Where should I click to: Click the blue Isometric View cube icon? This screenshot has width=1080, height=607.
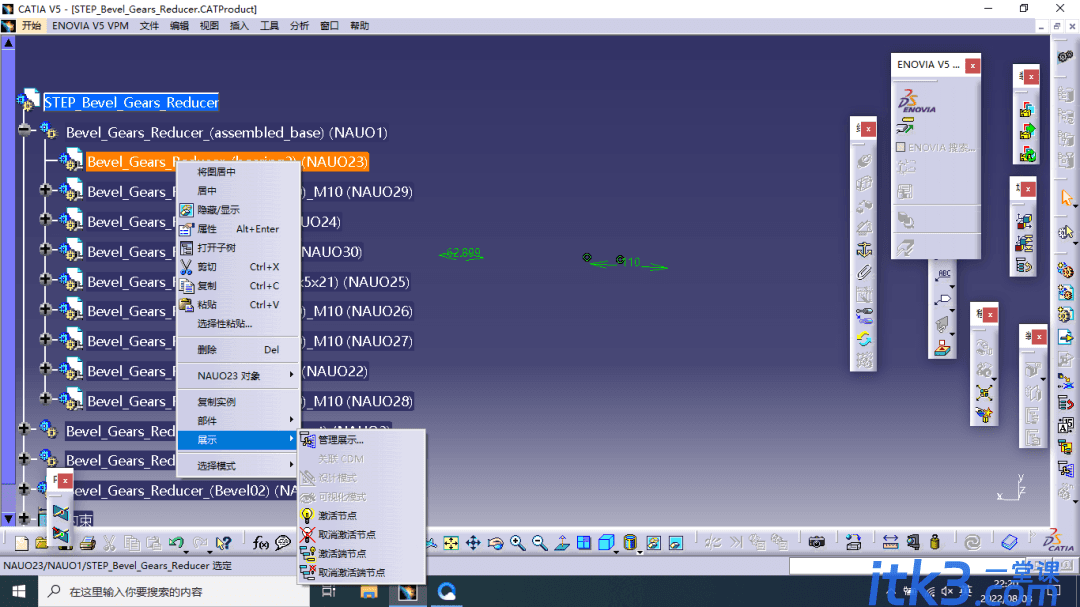tap(606, 544)
